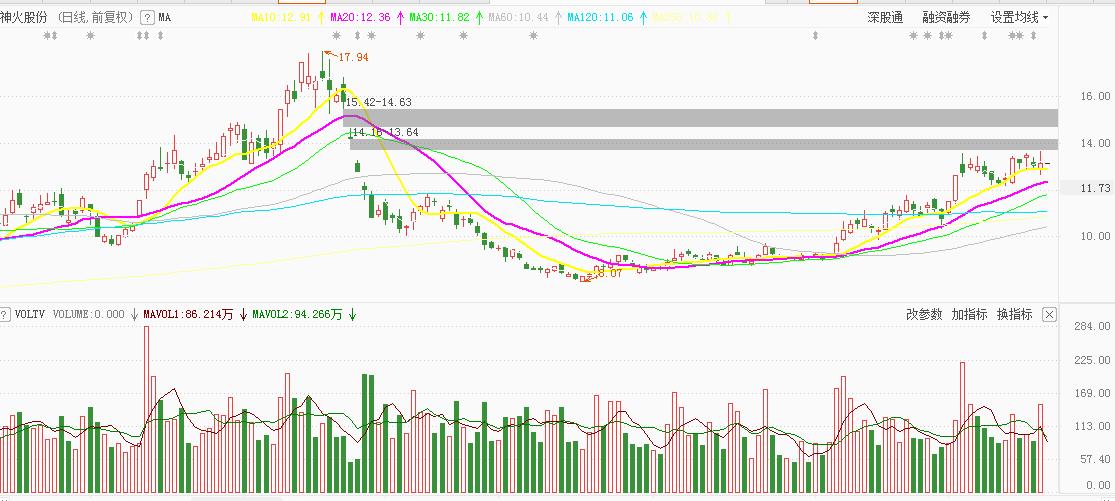Screen dimensions: 1115x501
Task: Click 改参数 to edit indicator parameters
Action: 924,314
